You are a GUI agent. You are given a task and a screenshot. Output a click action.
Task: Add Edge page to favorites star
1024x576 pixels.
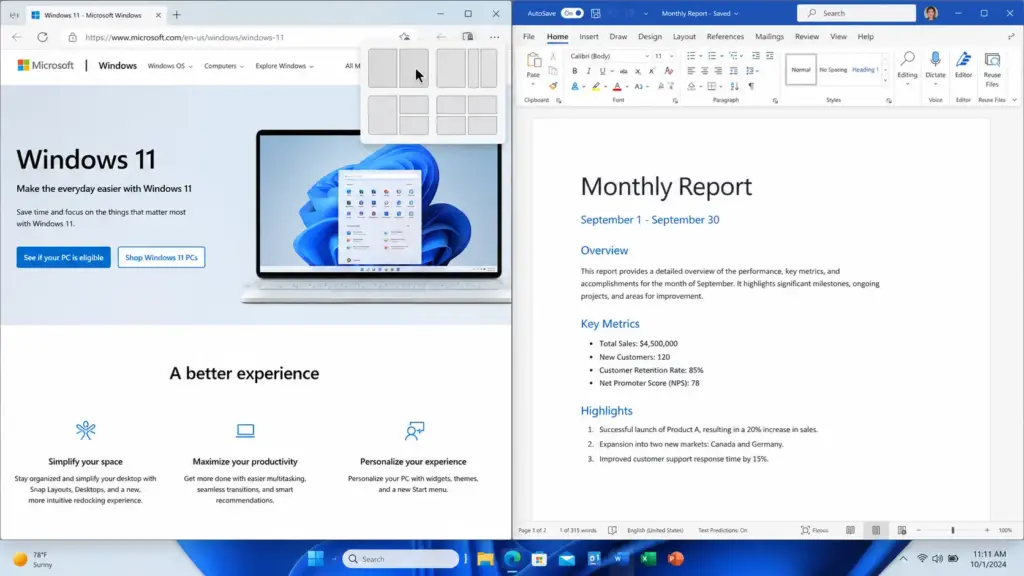tap(405, 37)
